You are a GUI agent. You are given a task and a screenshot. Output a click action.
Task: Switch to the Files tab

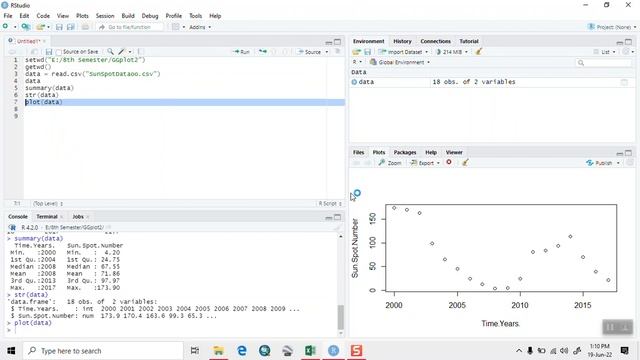pos(358,152)
